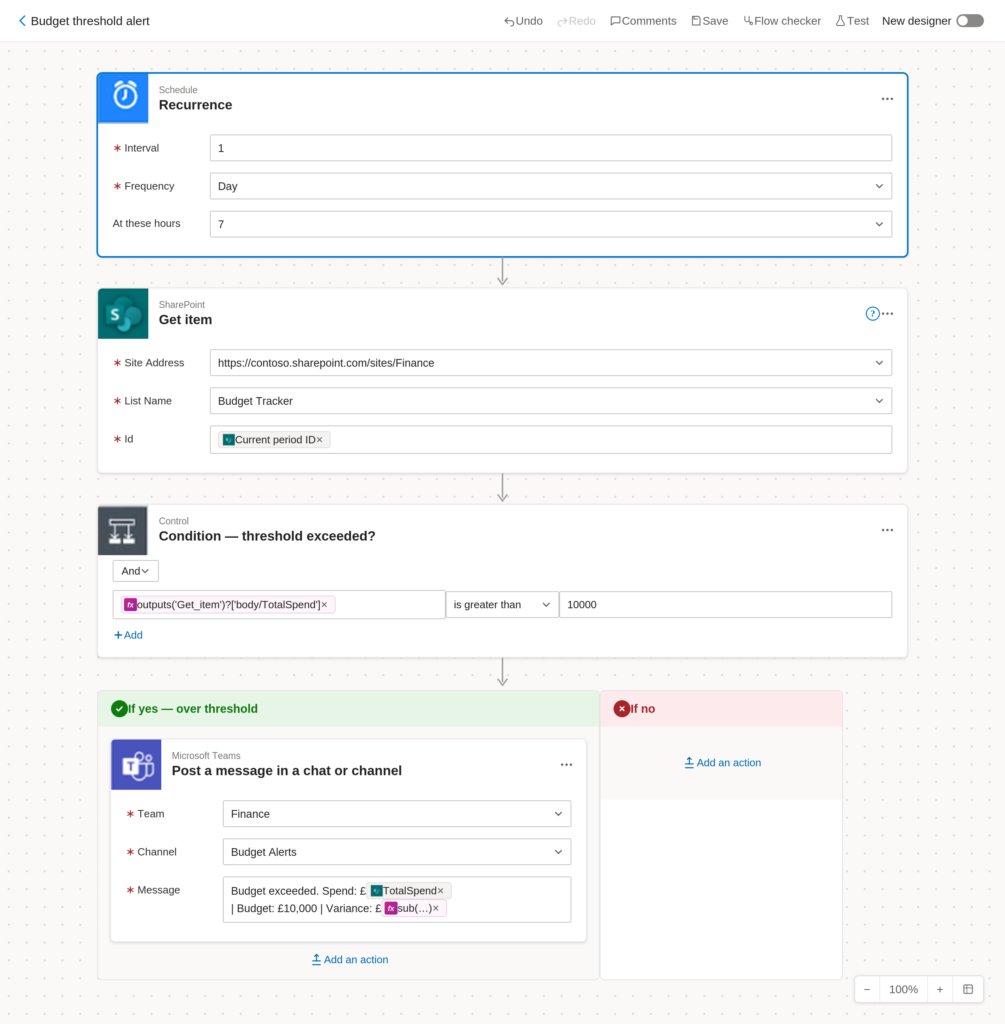Viewport: 1005px width, 1024px height.
Task: Go back using the arrow beside Budget threshold alert
Action: [22, 21]
